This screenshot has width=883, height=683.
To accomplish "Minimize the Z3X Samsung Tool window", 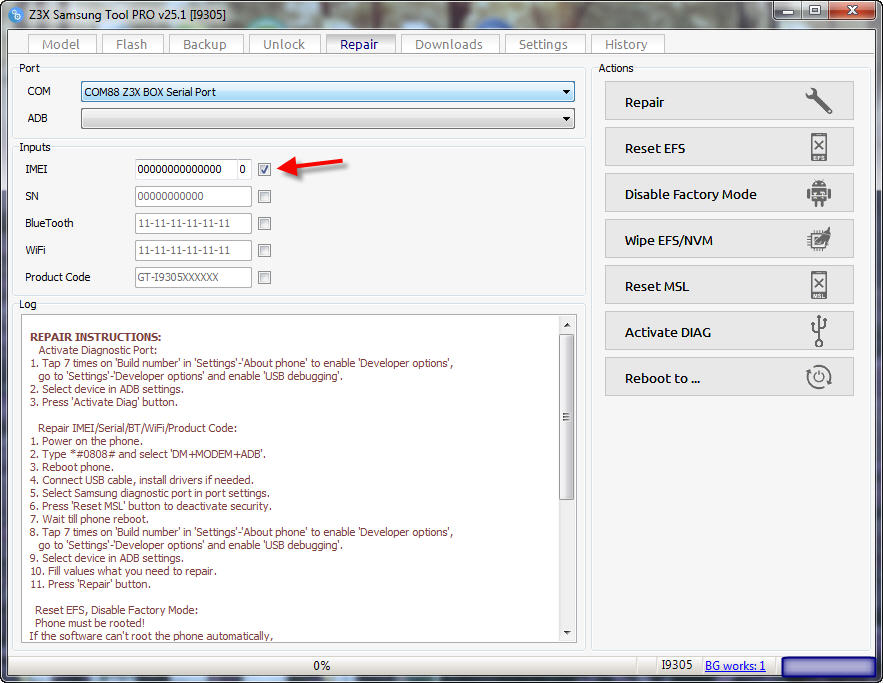I will point(788,11).
